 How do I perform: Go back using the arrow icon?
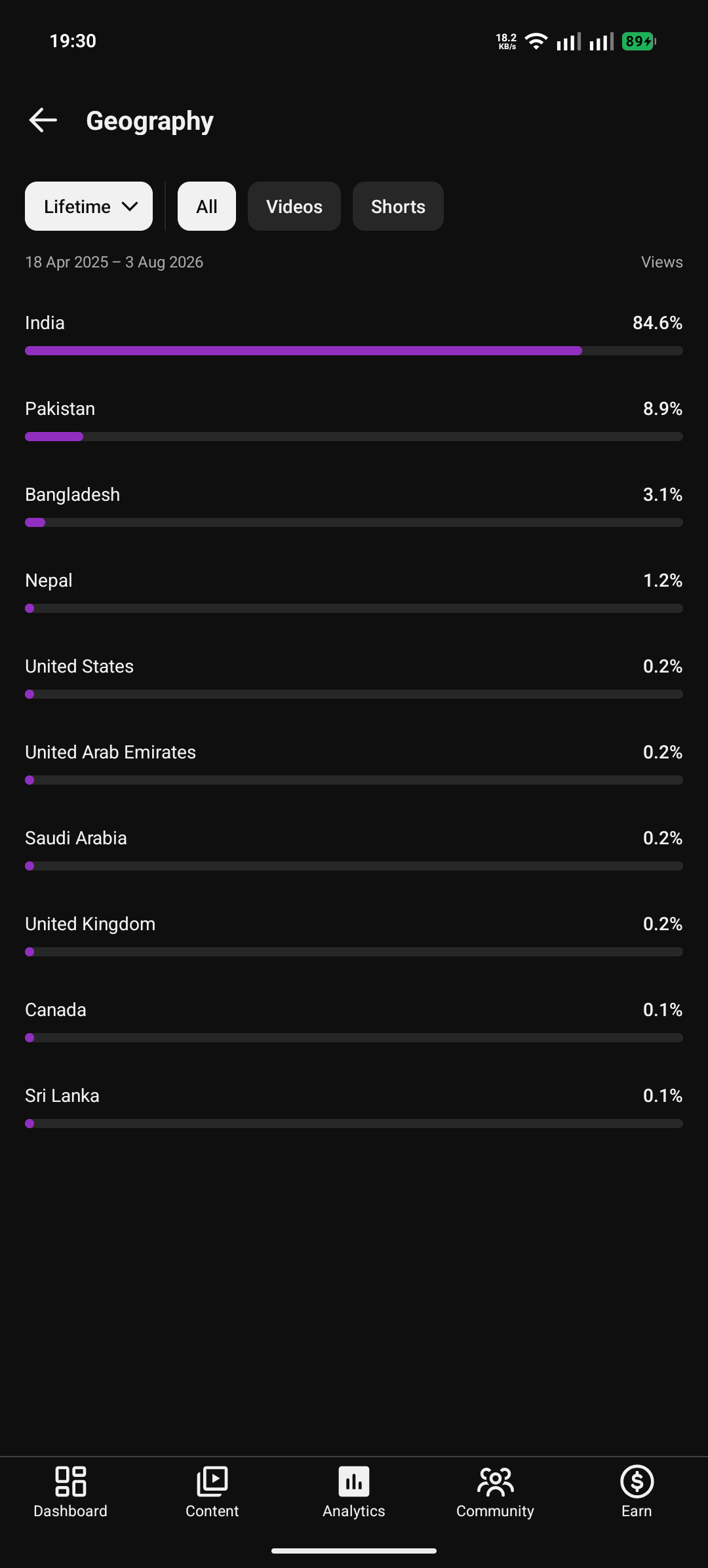point(43,121)
